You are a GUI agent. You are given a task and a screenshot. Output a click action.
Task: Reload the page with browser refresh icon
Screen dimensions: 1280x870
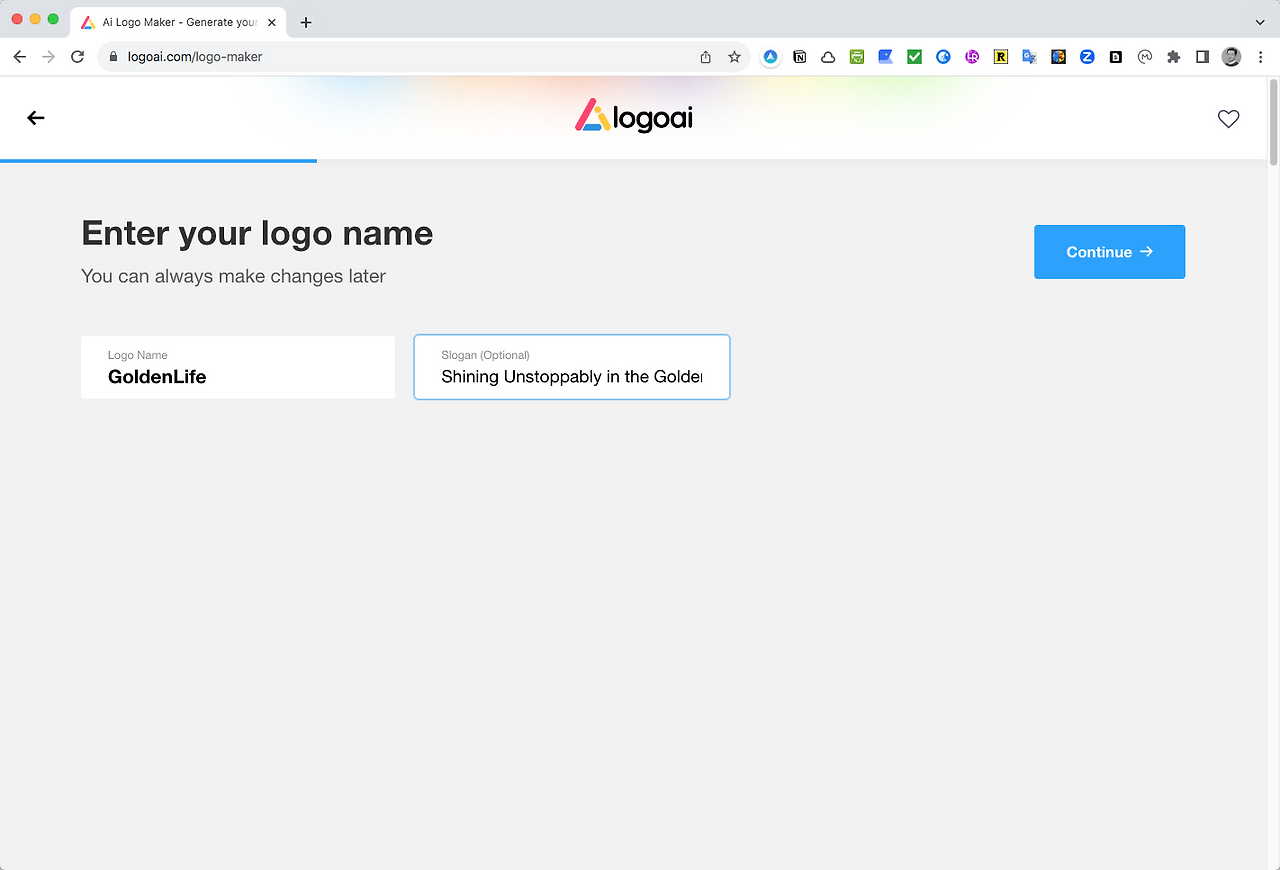[77, 57]
